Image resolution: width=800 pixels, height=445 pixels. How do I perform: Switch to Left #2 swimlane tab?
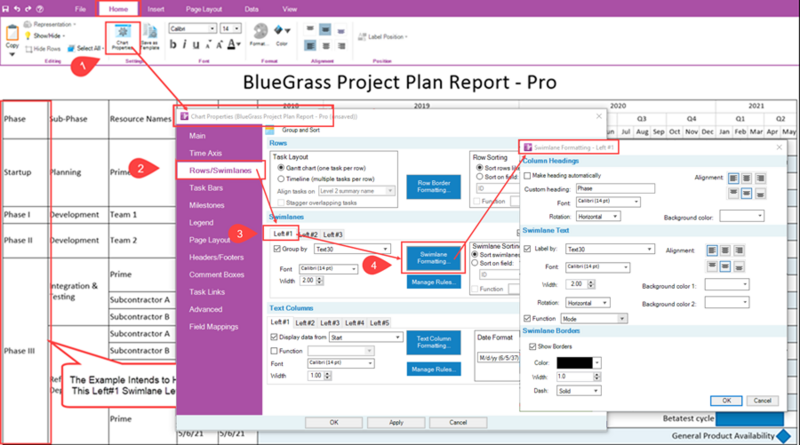click(x=308, y=234)
